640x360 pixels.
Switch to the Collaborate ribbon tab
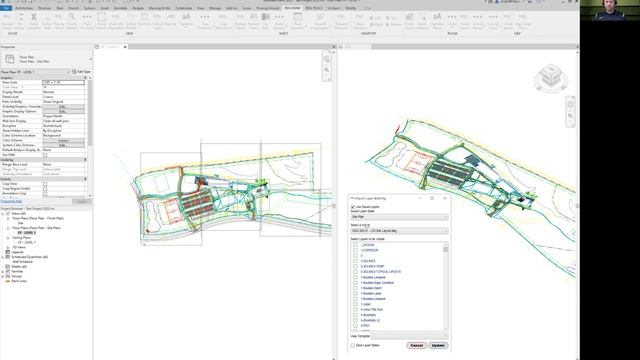pos(184,8)
